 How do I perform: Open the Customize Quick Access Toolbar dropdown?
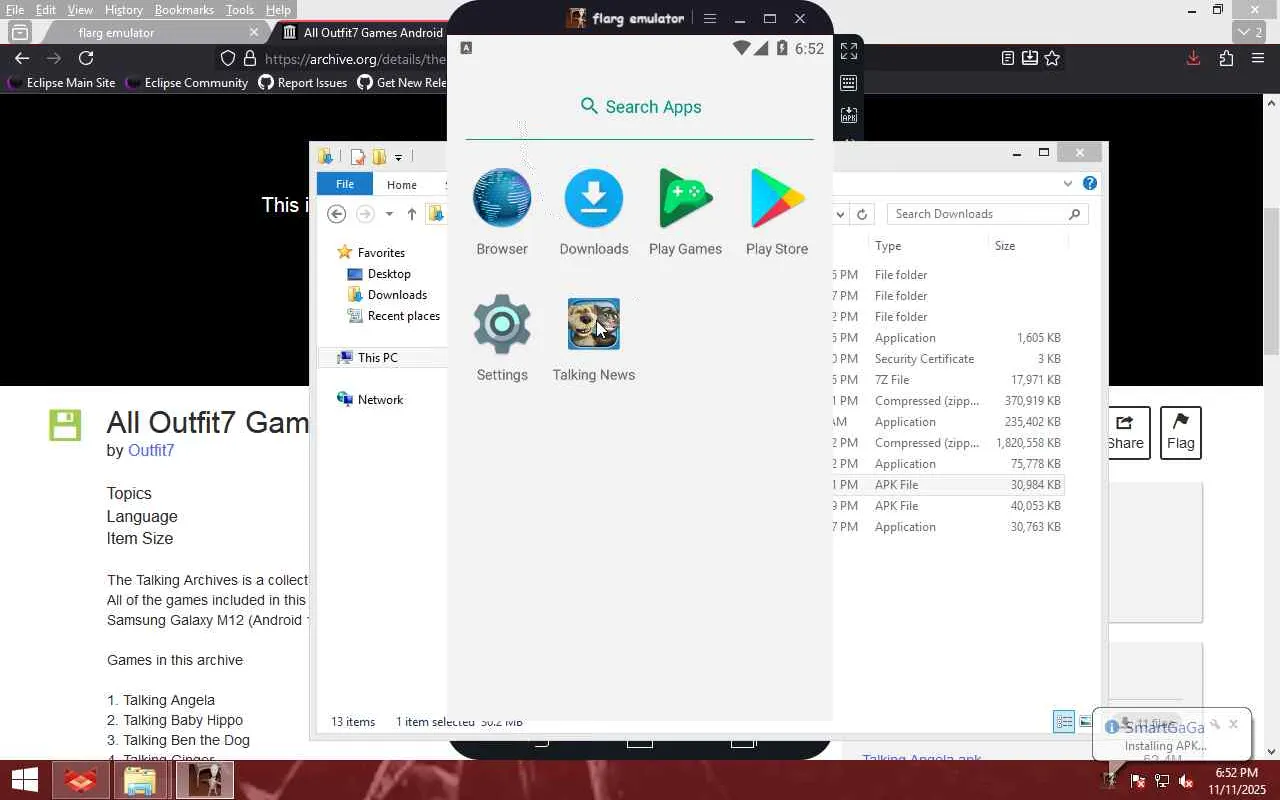(398, 157)
